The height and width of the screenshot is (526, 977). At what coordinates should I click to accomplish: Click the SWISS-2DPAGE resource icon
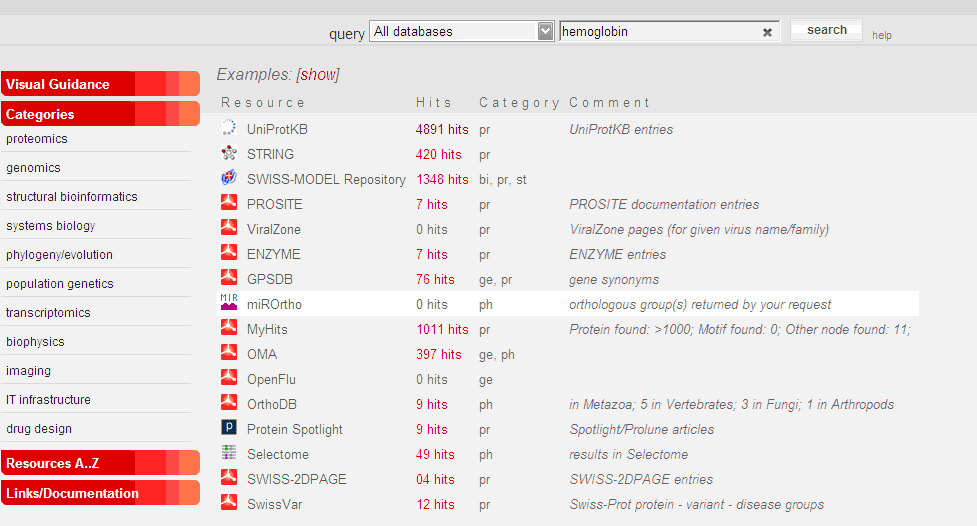tap(229, 477)
